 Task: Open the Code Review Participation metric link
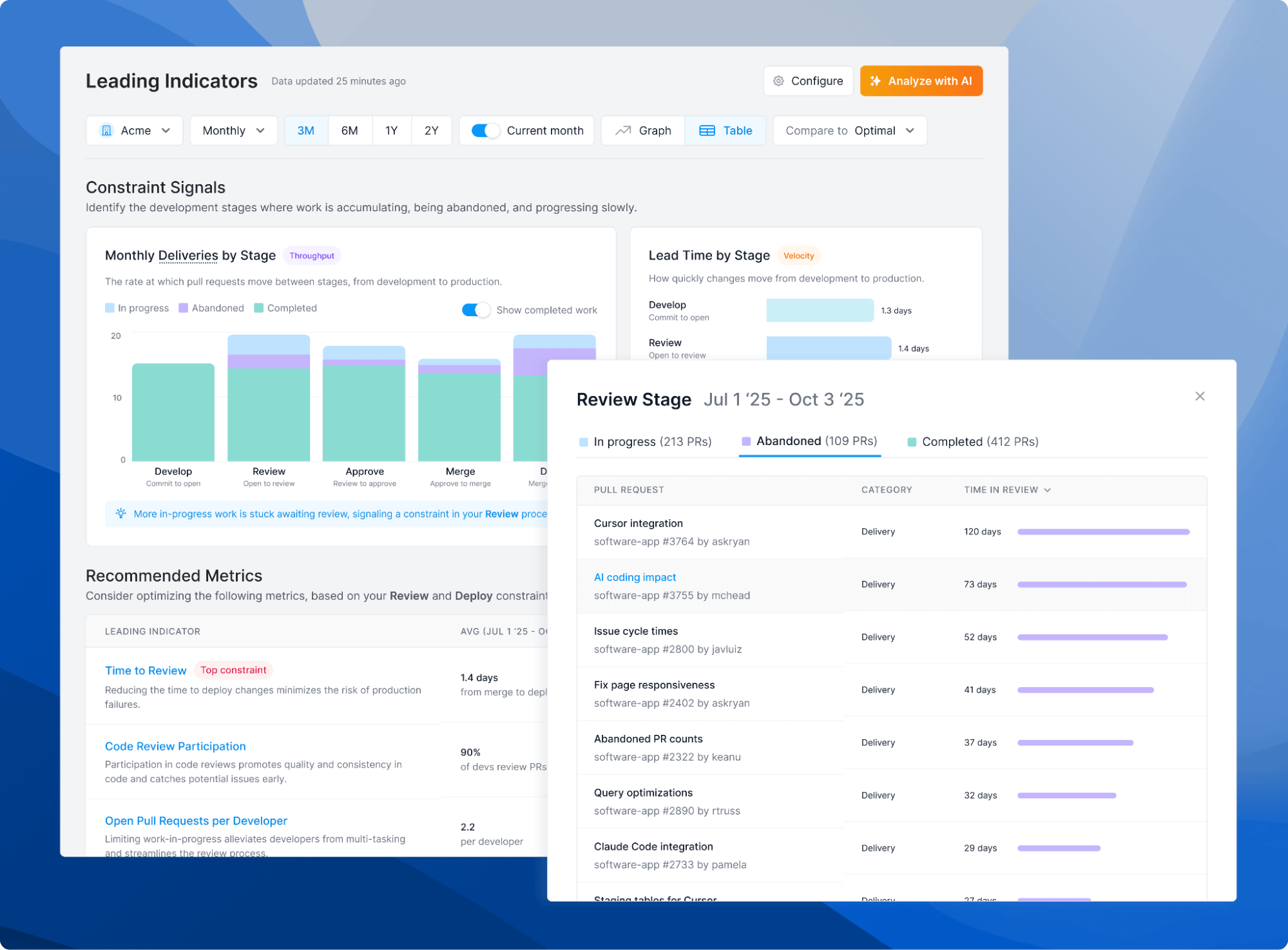[x=175, y=746]
